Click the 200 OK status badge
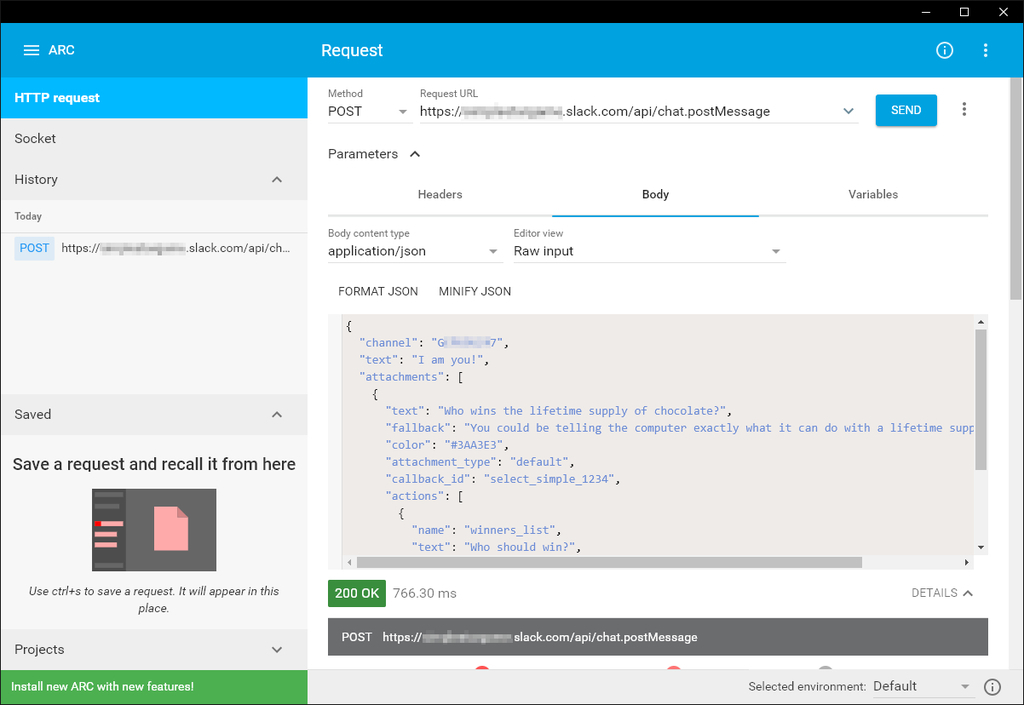 pos(357,593)
